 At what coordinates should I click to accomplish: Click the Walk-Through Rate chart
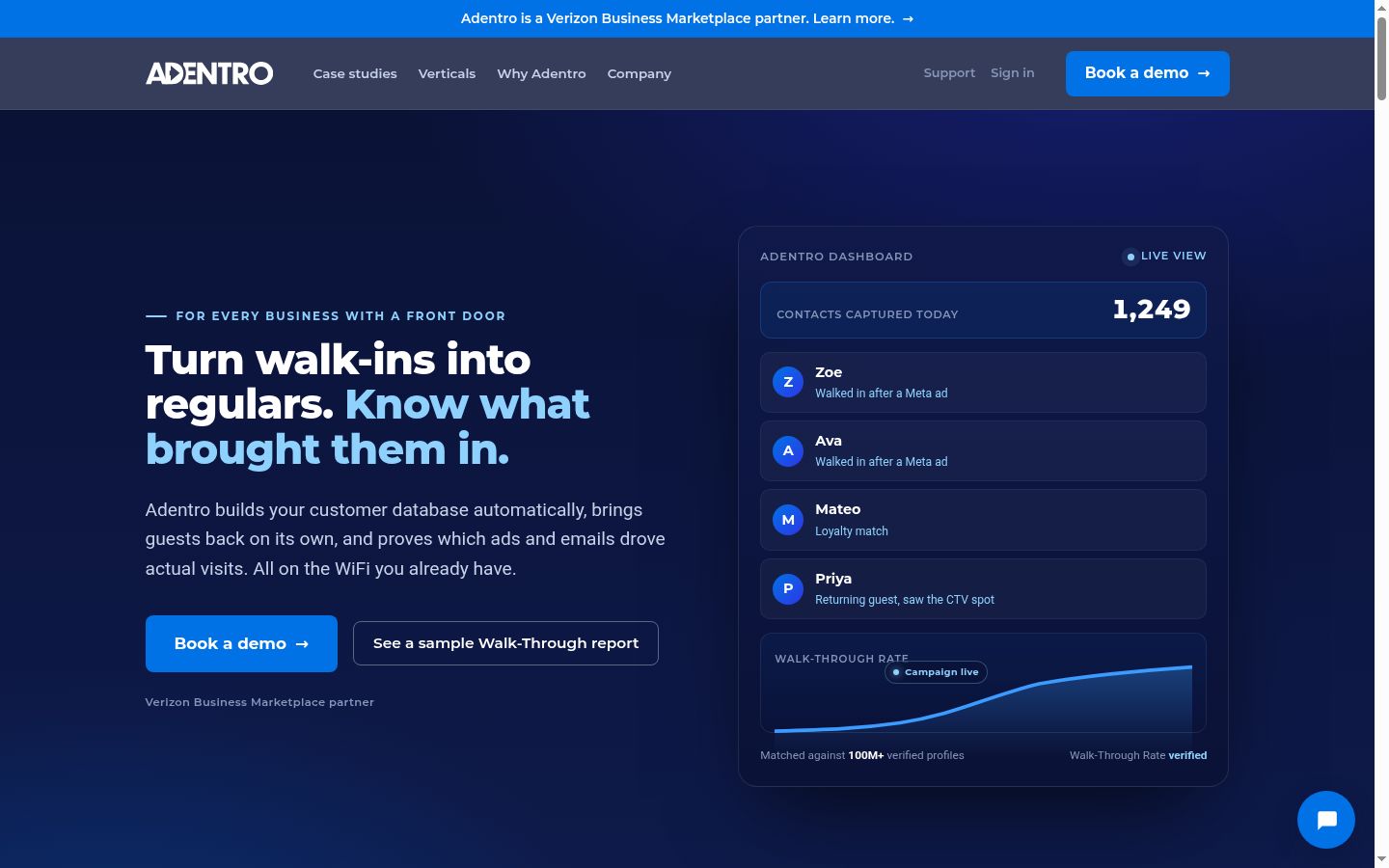pos(983,683)
